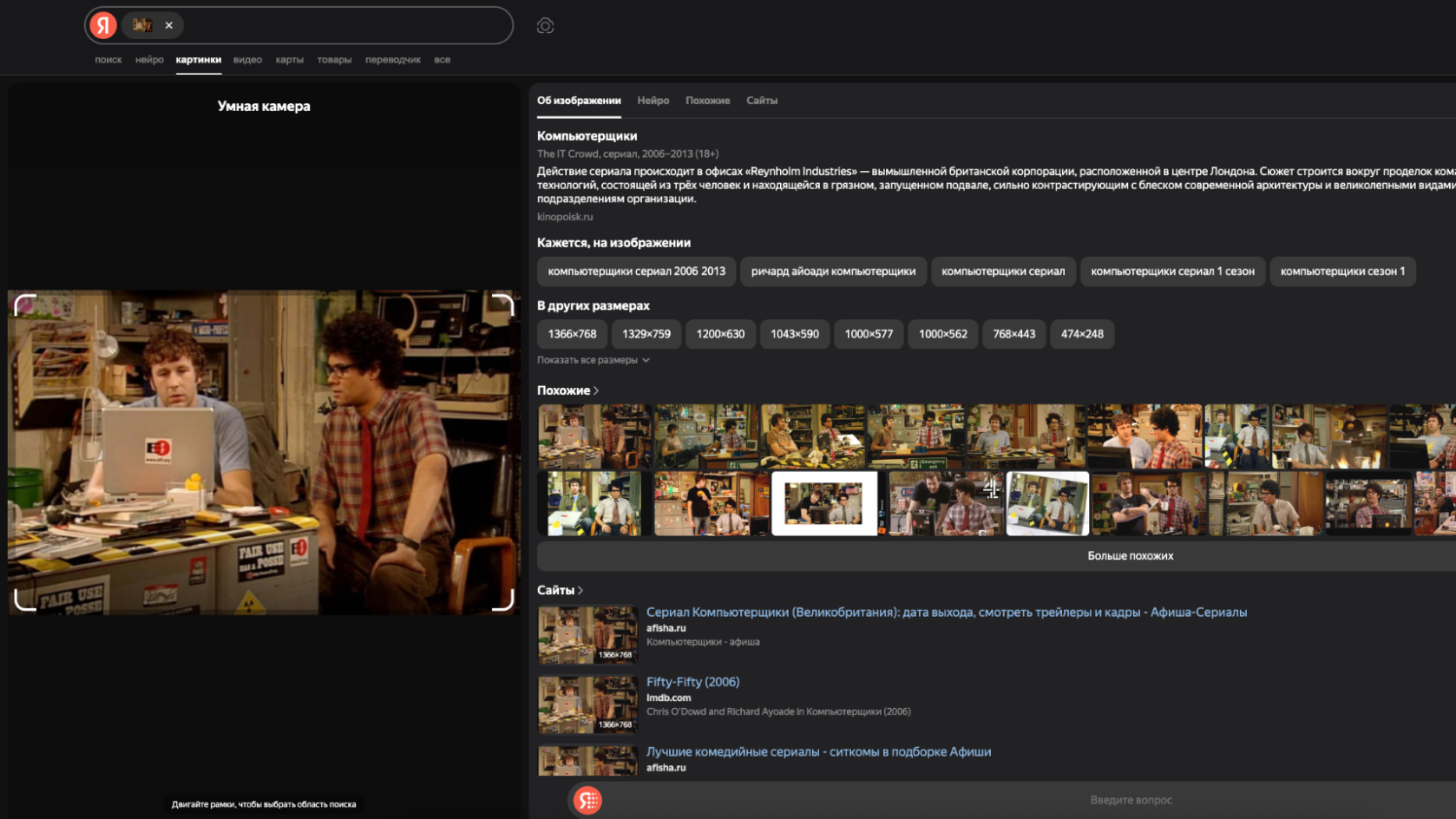Choose the 474×248 size
The height and width of the screenshot is (819, 1456).
point(1082,334)
